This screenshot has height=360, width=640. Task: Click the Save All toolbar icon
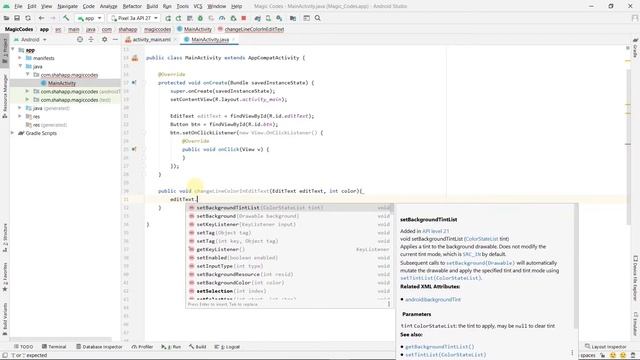point(17,18)
